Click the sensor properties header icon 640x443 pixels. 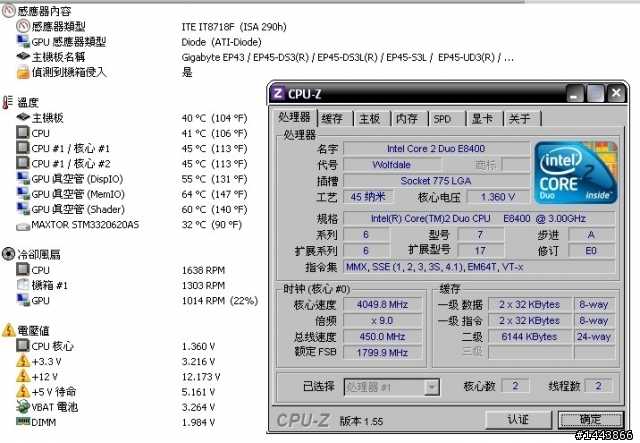pos(9,11)
